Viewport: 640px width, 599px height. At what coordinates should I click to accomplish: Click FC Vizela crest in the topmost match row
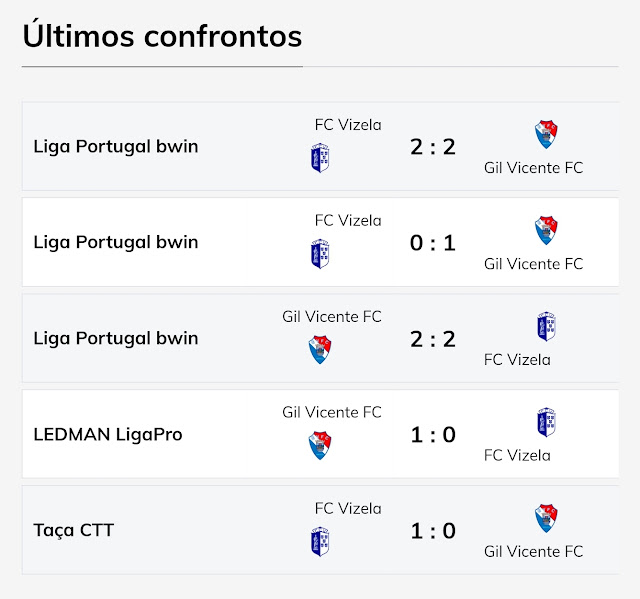pyautogui.click(x=319, y=159)
